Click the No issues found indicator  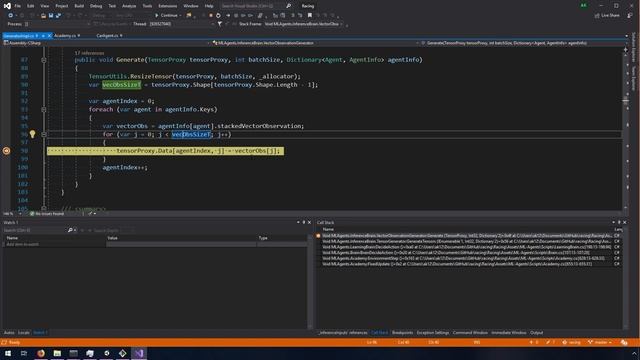(x=47, y=213)
